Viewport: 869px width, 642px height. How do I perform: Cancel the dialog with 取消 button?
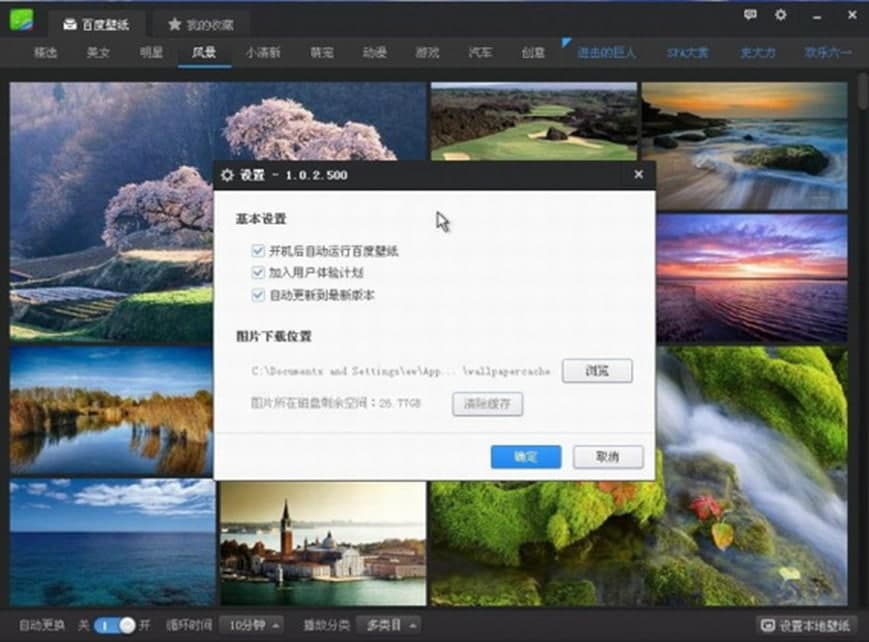607,457
